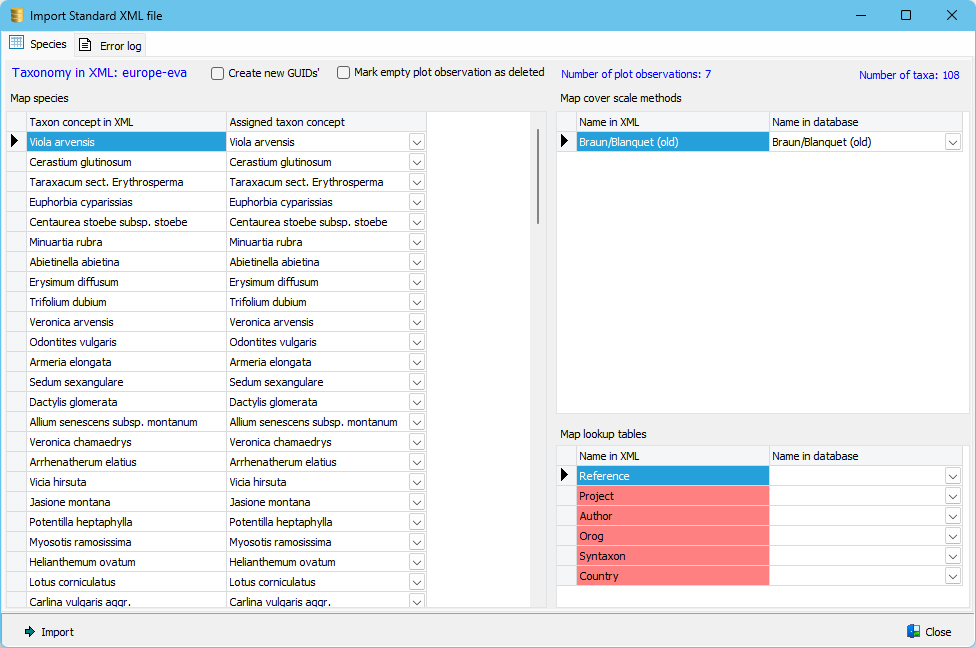Minimize the Import Standard XML file window
This screenshot has height=648, width=976.
click(861, 15)
